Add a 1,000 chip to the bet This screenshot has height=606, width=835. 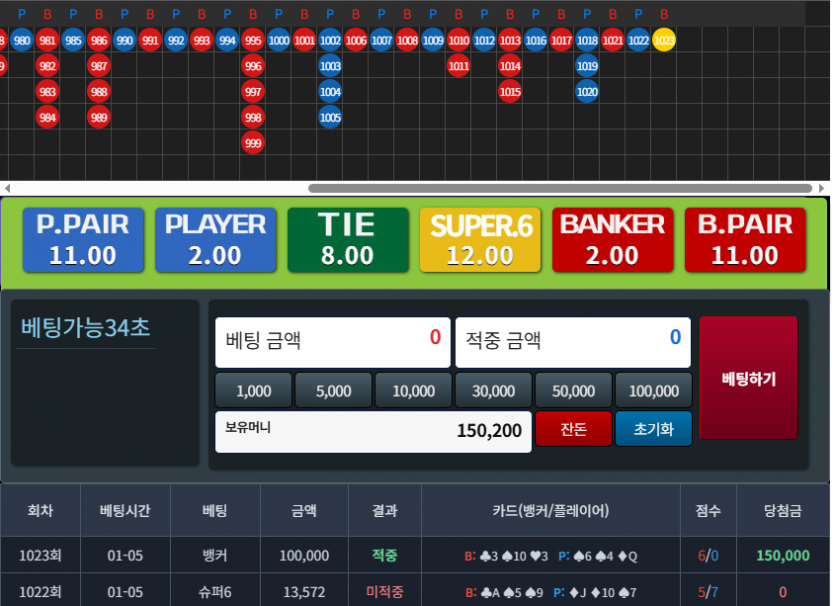tap(252, 390)
